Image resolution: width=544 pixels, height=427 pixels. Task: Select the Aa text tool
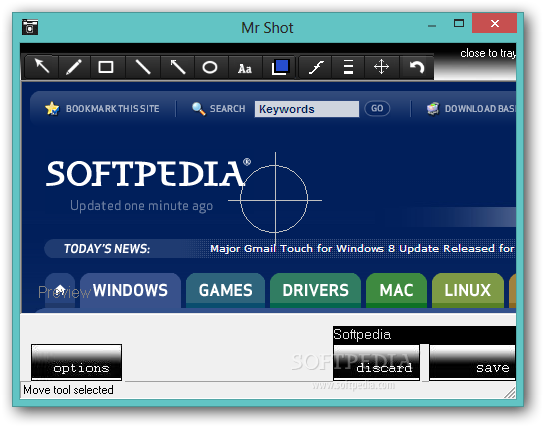tap(245, 67)
